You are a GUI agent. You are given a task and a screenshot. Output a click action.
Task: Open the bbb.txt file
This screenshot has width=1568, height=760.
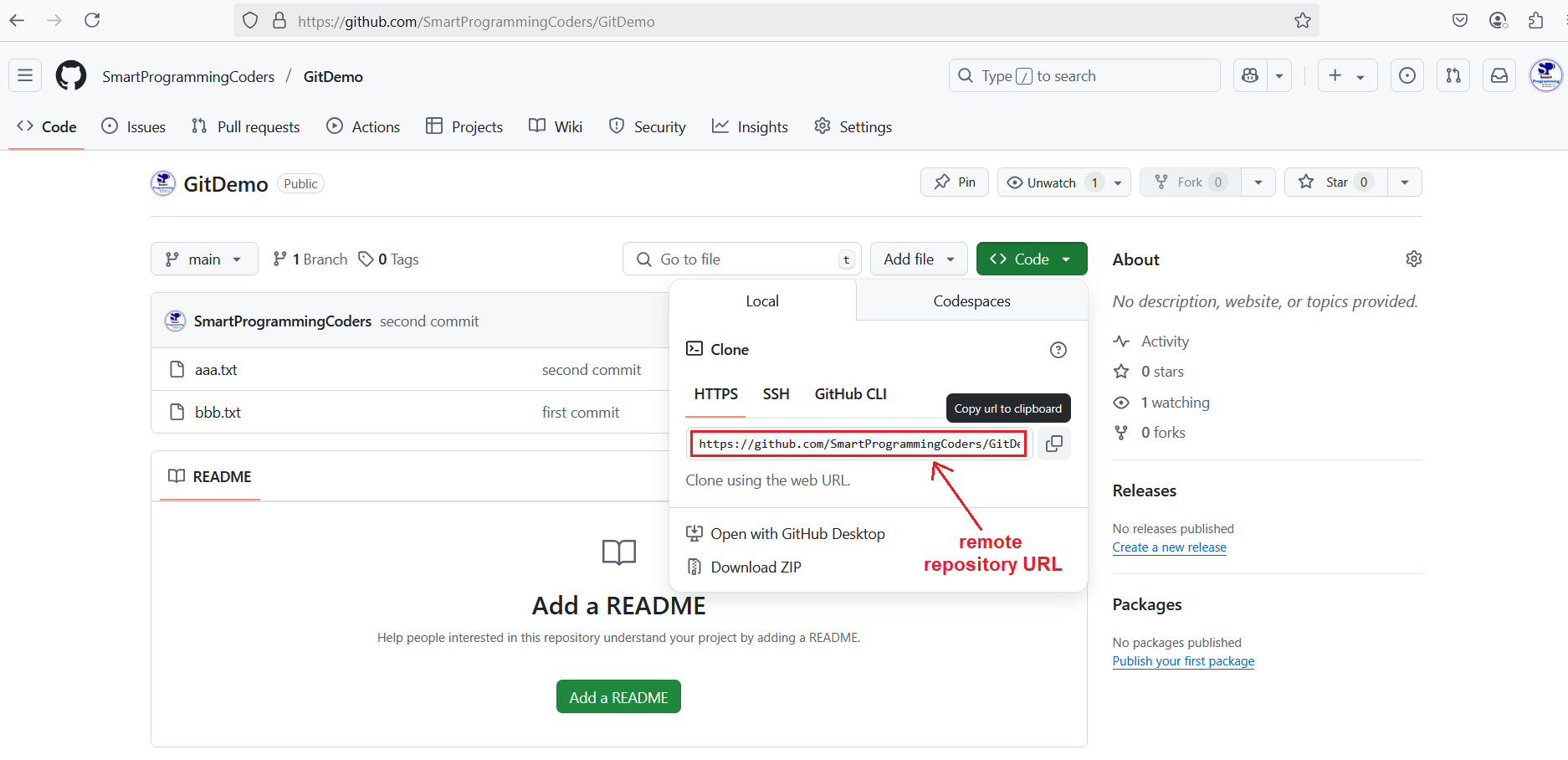coord(218,413)
